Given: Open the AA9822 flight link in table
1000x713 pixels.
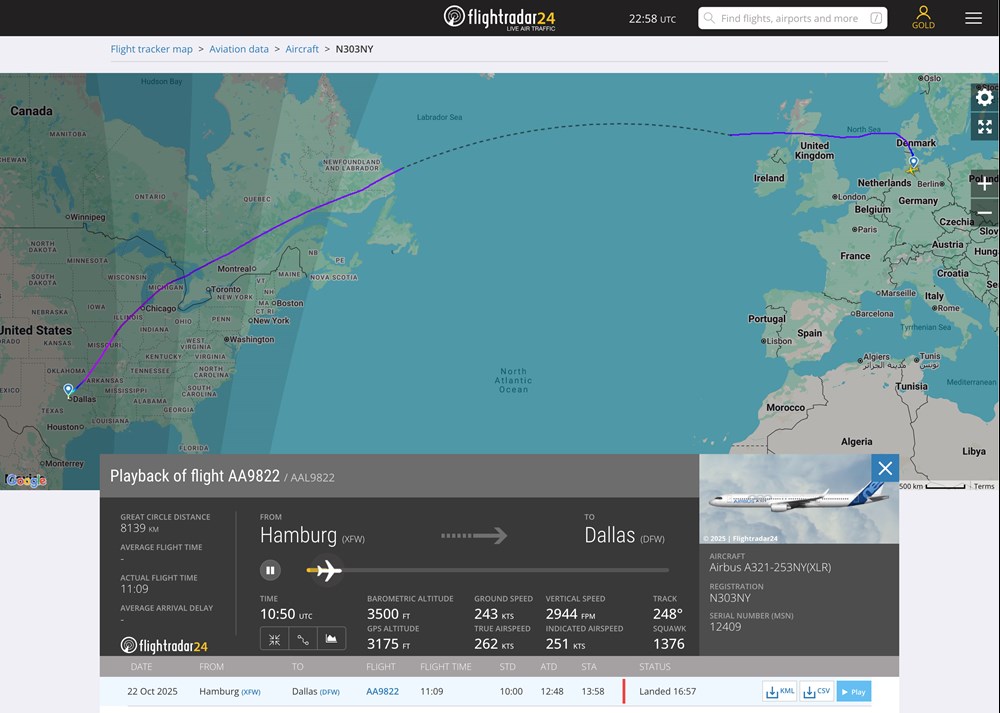Looking at the screenshot, I should tap(382, 691).
